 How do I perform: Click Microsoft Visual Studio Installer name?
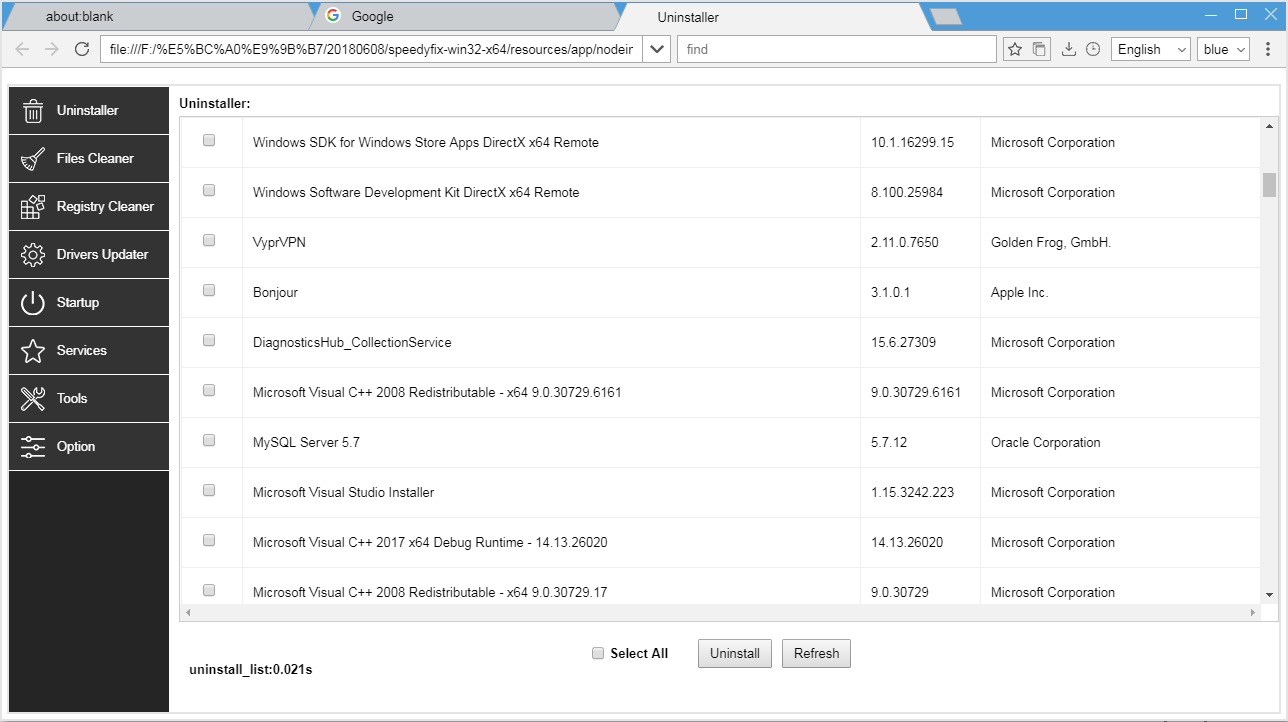pyautogui.click(x=343, y=492)
